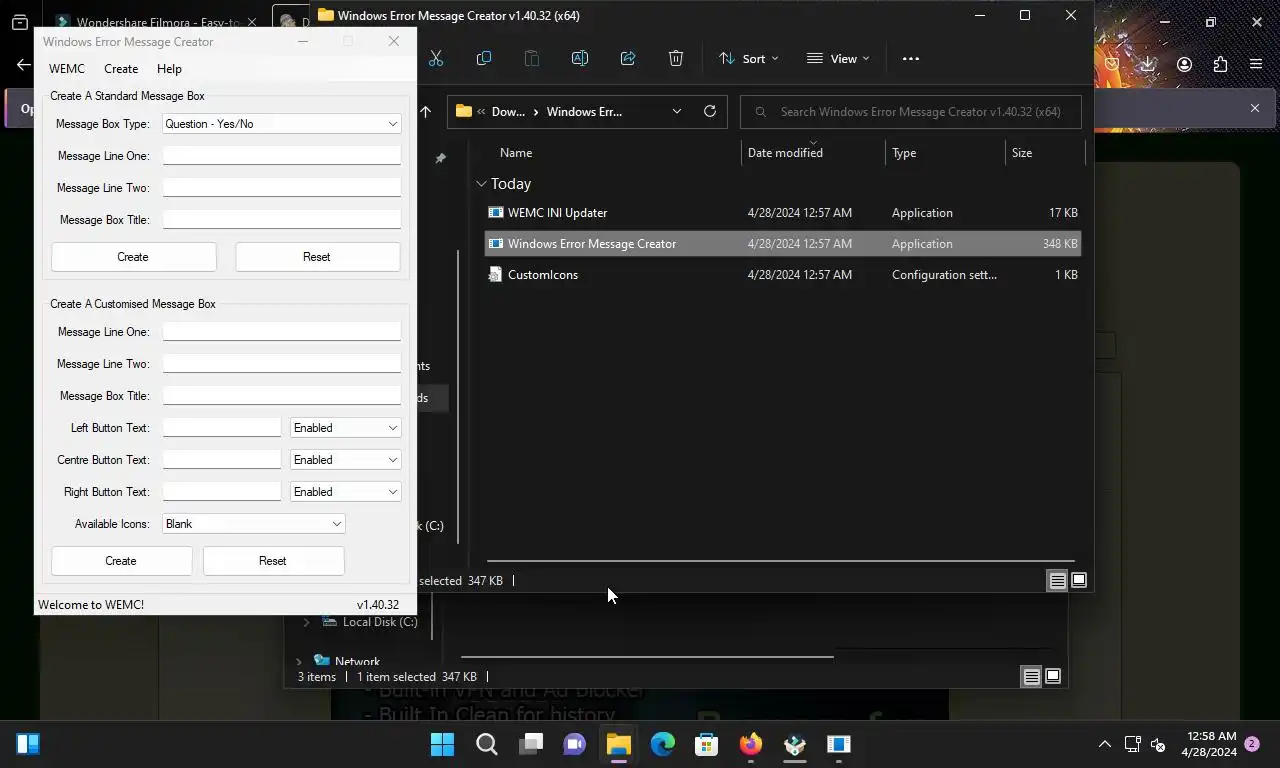Click standard Message Line One field
The height and width of the screenshot is (768, 1280).
coord(282,156)
